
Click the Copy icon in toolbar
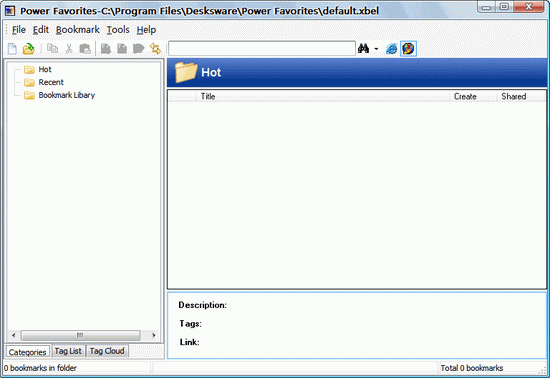tap(53, 49)
